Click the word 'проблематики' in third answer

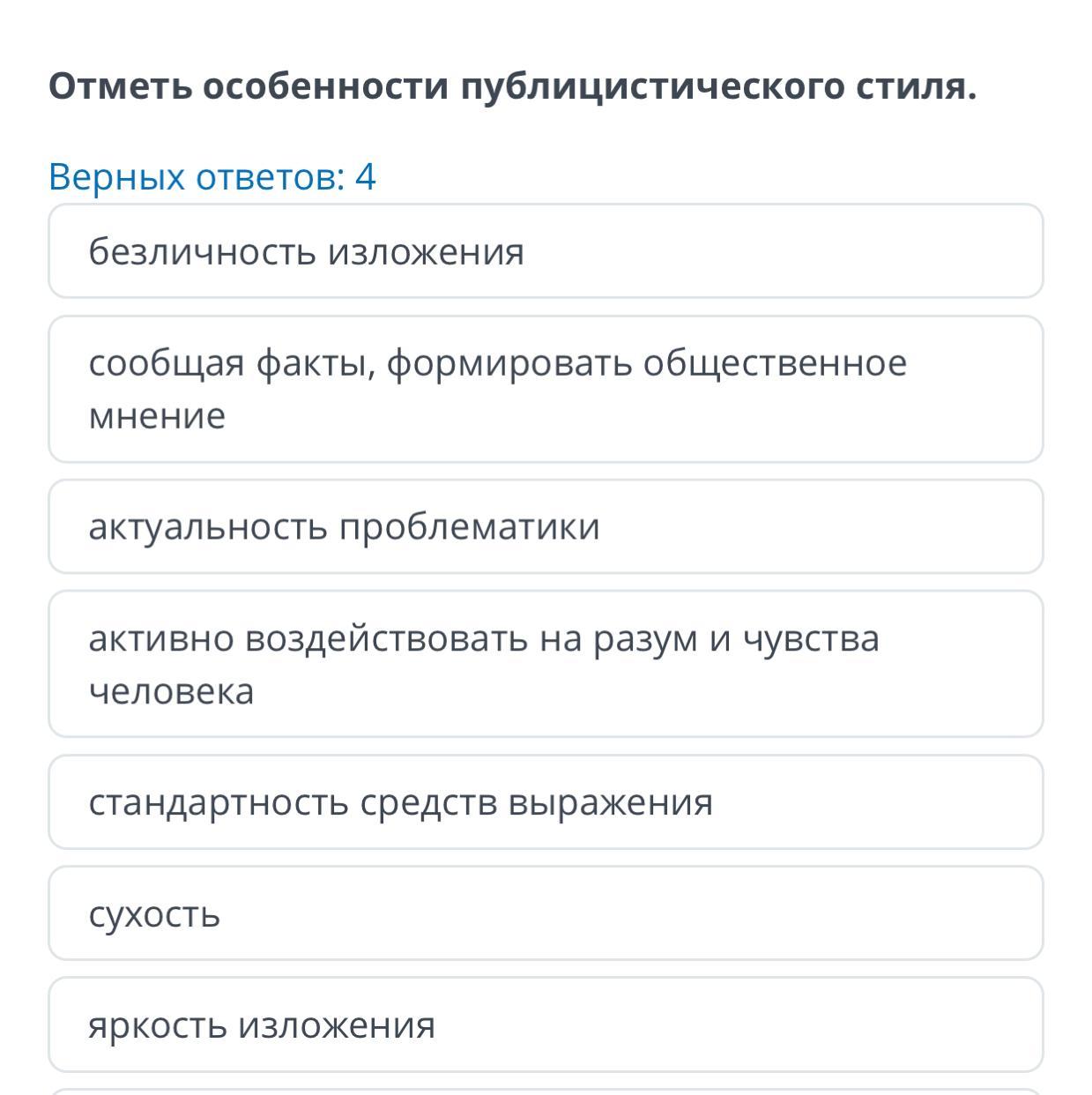469,527
